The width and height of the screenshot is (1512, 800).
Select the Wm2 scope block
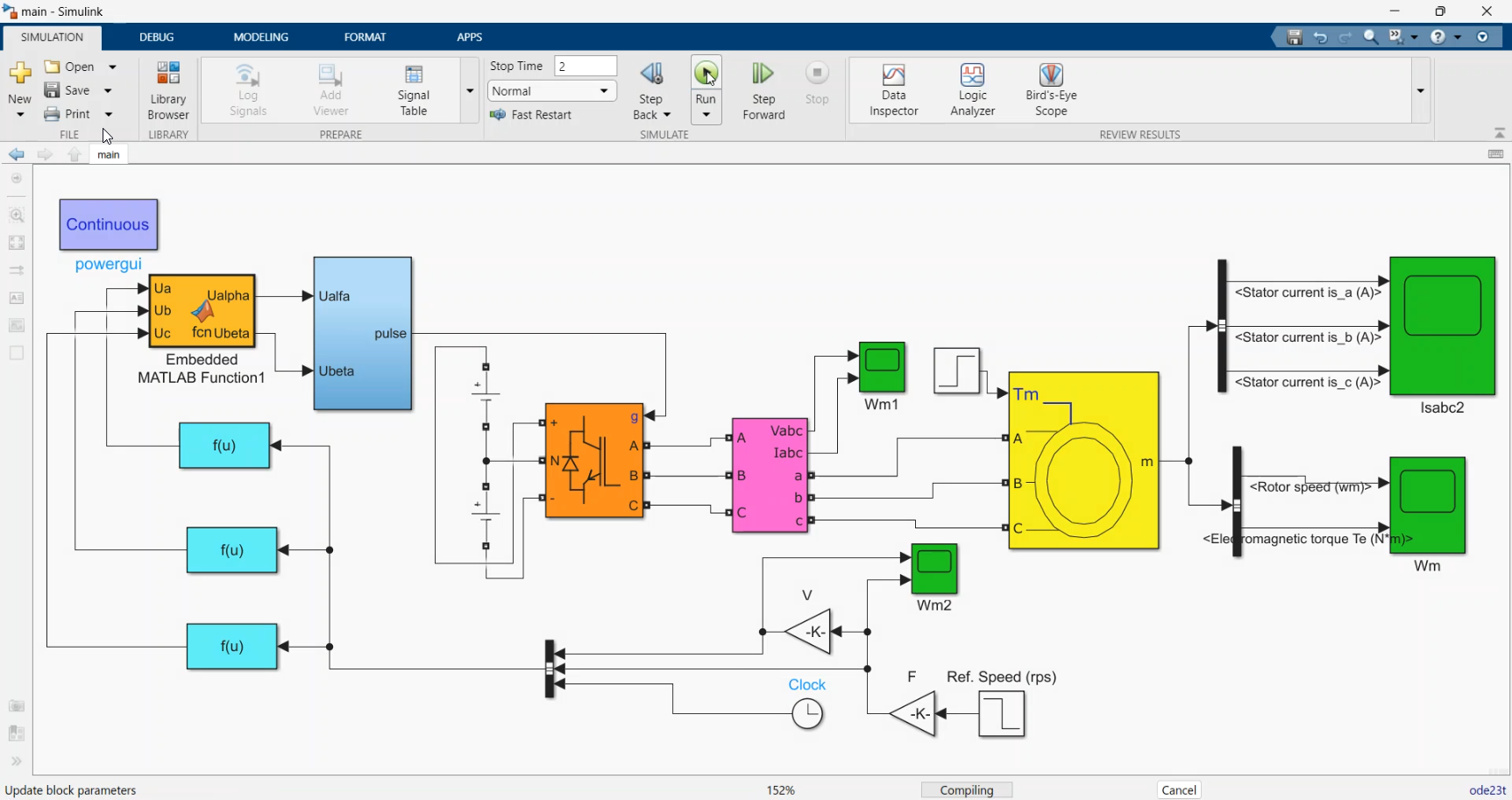pos(934,569)
